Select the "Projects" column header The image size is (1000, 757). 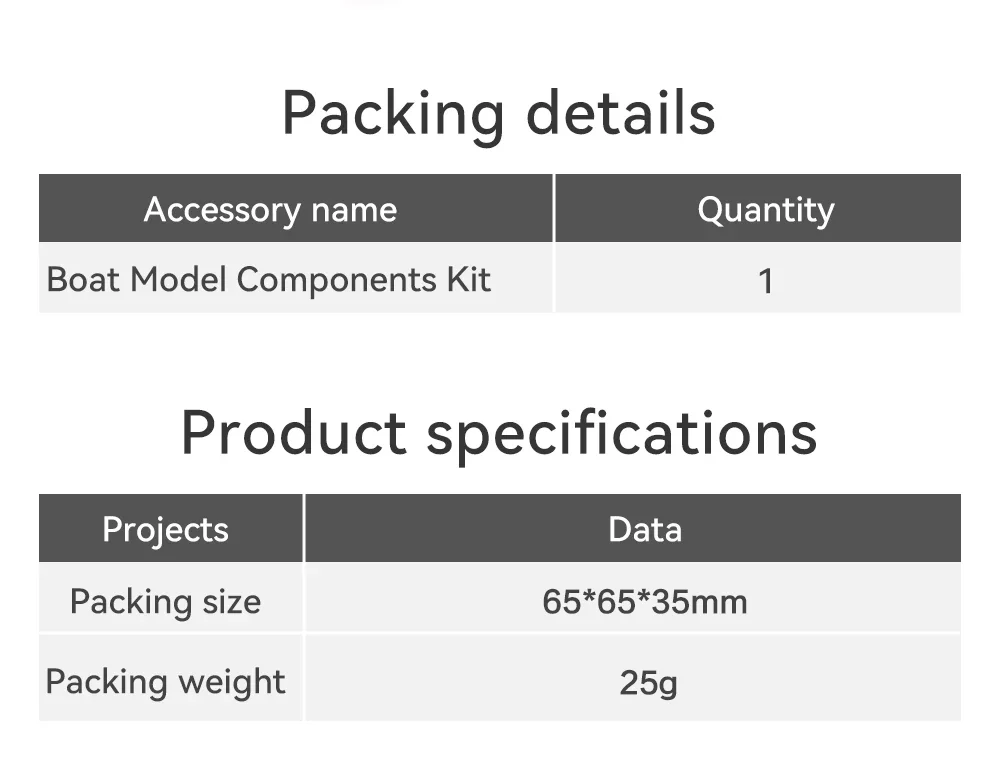[165, 529]
